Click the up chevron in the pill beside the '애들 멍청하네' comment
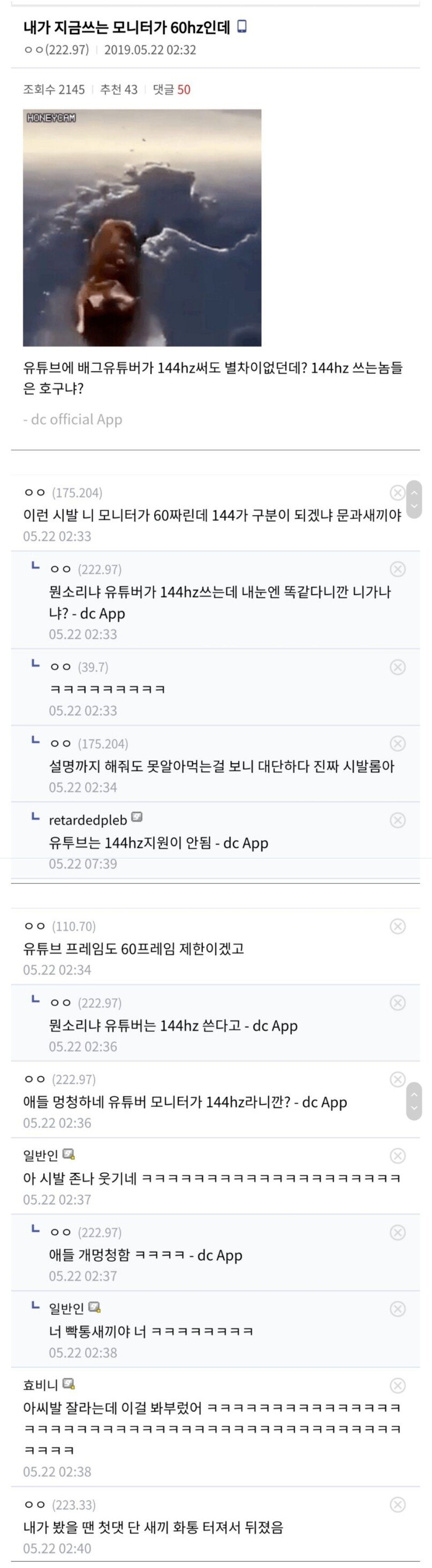This screenshot has width=432, height=1568. (414, 1094)
